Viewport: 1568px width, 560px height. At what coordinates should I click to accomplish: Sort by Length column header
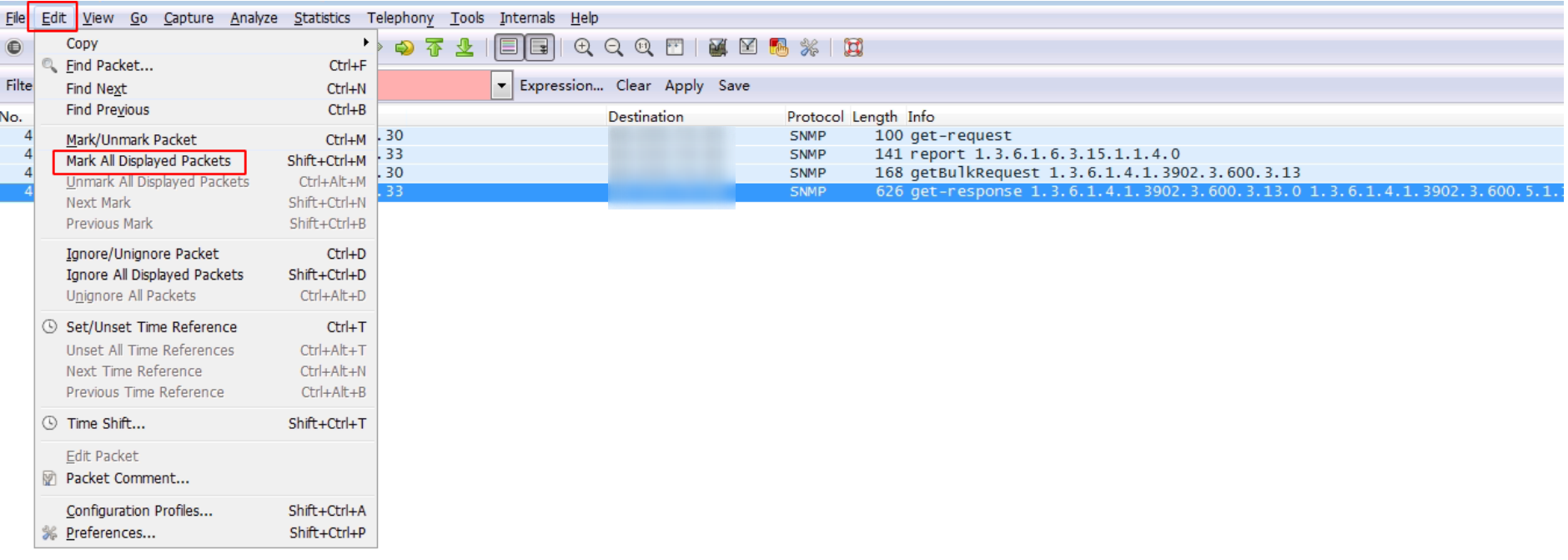(874, 117)
